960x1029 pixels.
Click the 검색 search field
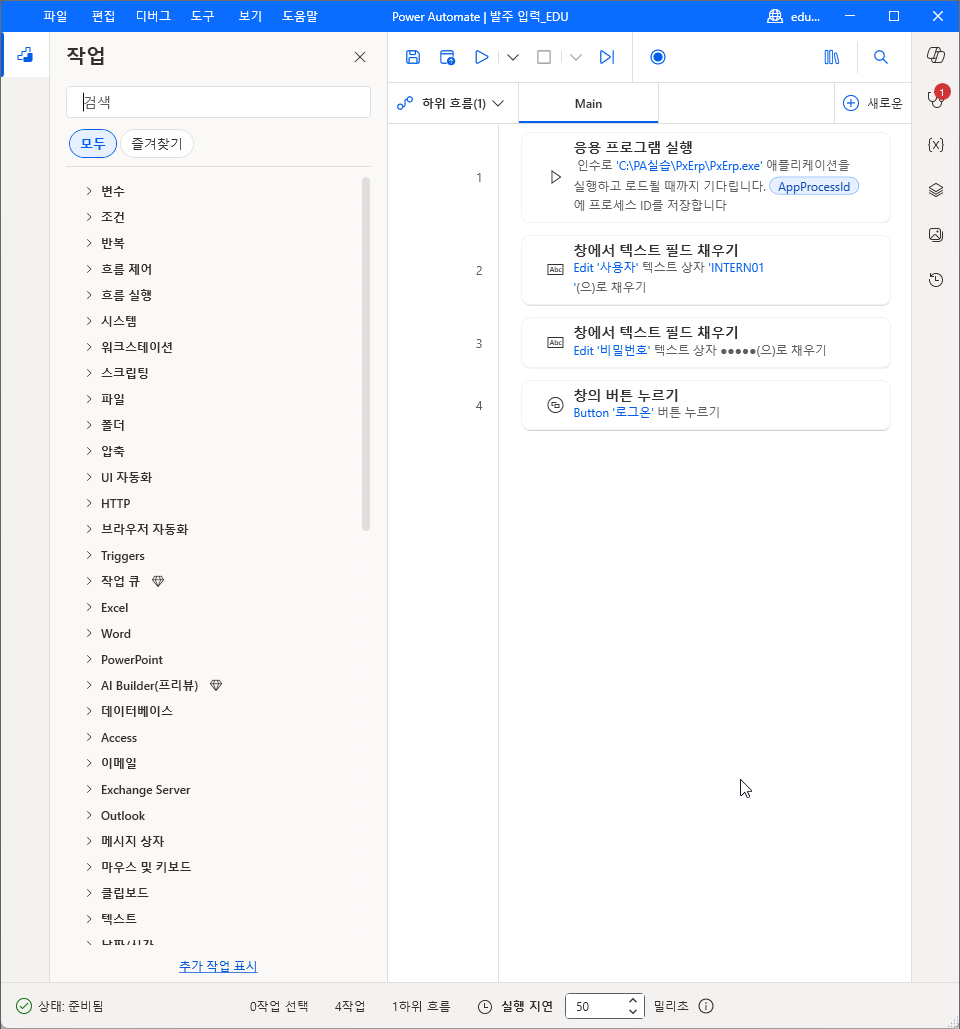(219, 102)
